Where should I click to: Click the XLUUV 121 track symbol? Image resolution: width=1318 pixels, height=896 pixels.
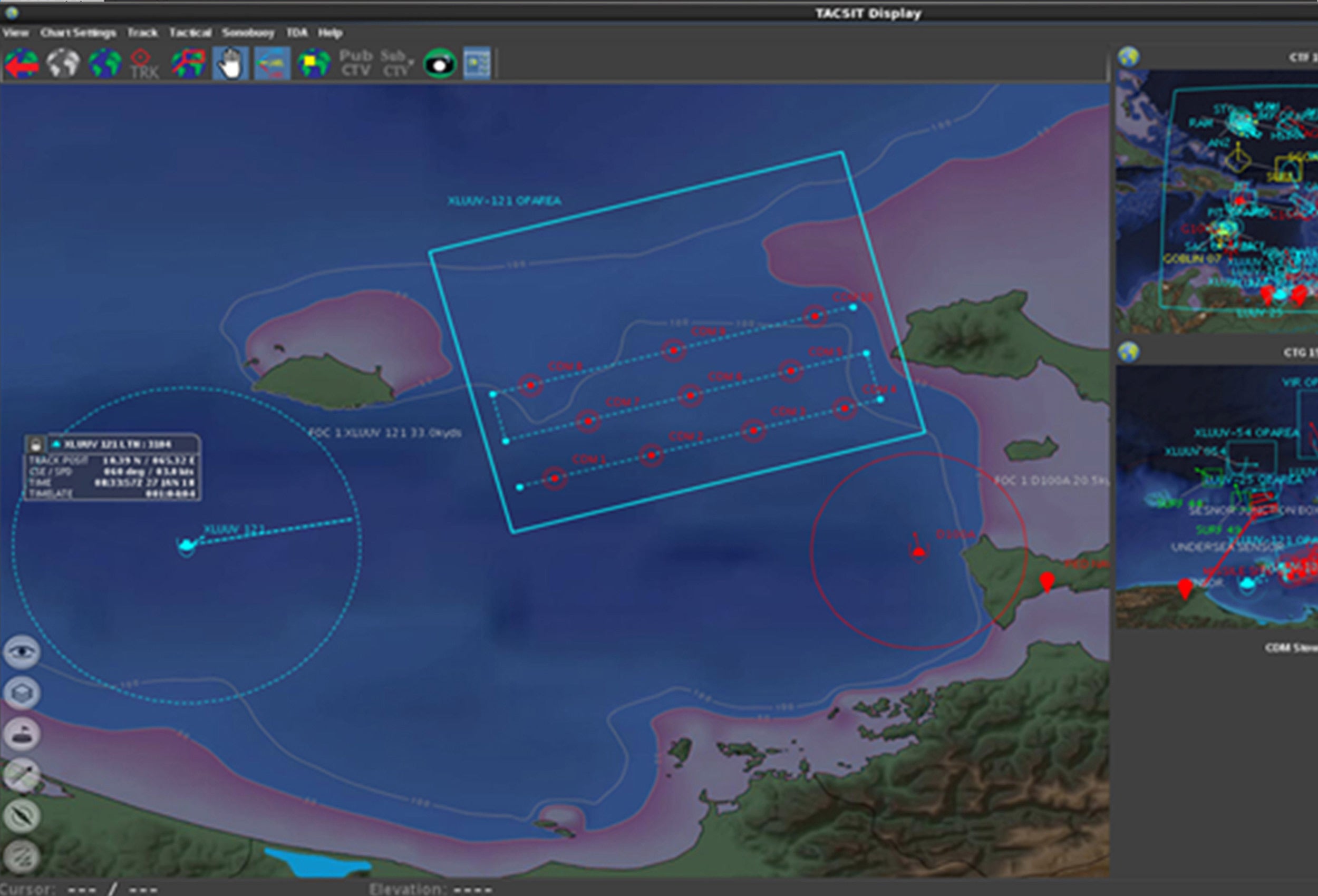click(x=187, y=546)
